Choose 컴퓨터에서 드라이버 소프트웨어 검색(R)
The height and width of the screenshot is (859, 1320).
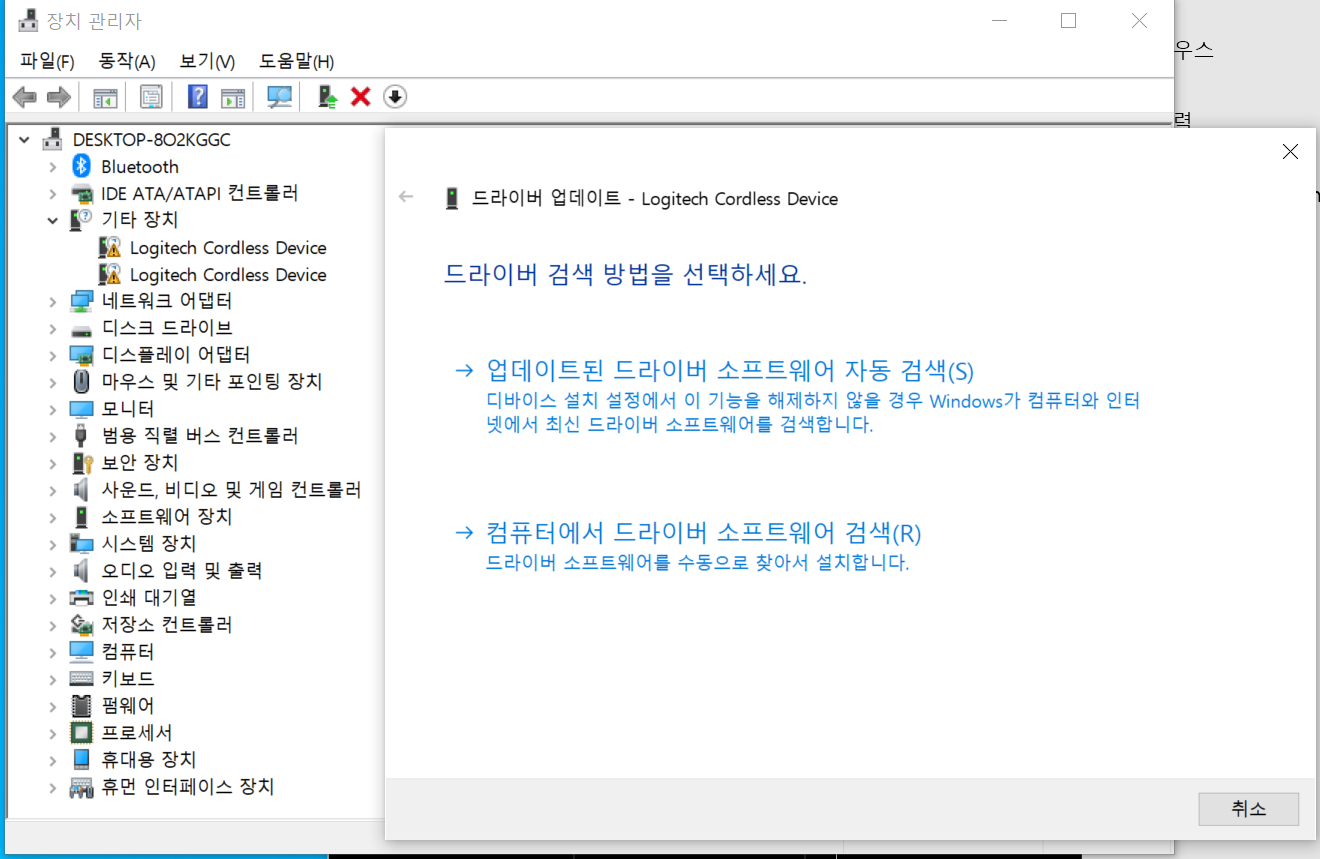(x=703, y=532)
